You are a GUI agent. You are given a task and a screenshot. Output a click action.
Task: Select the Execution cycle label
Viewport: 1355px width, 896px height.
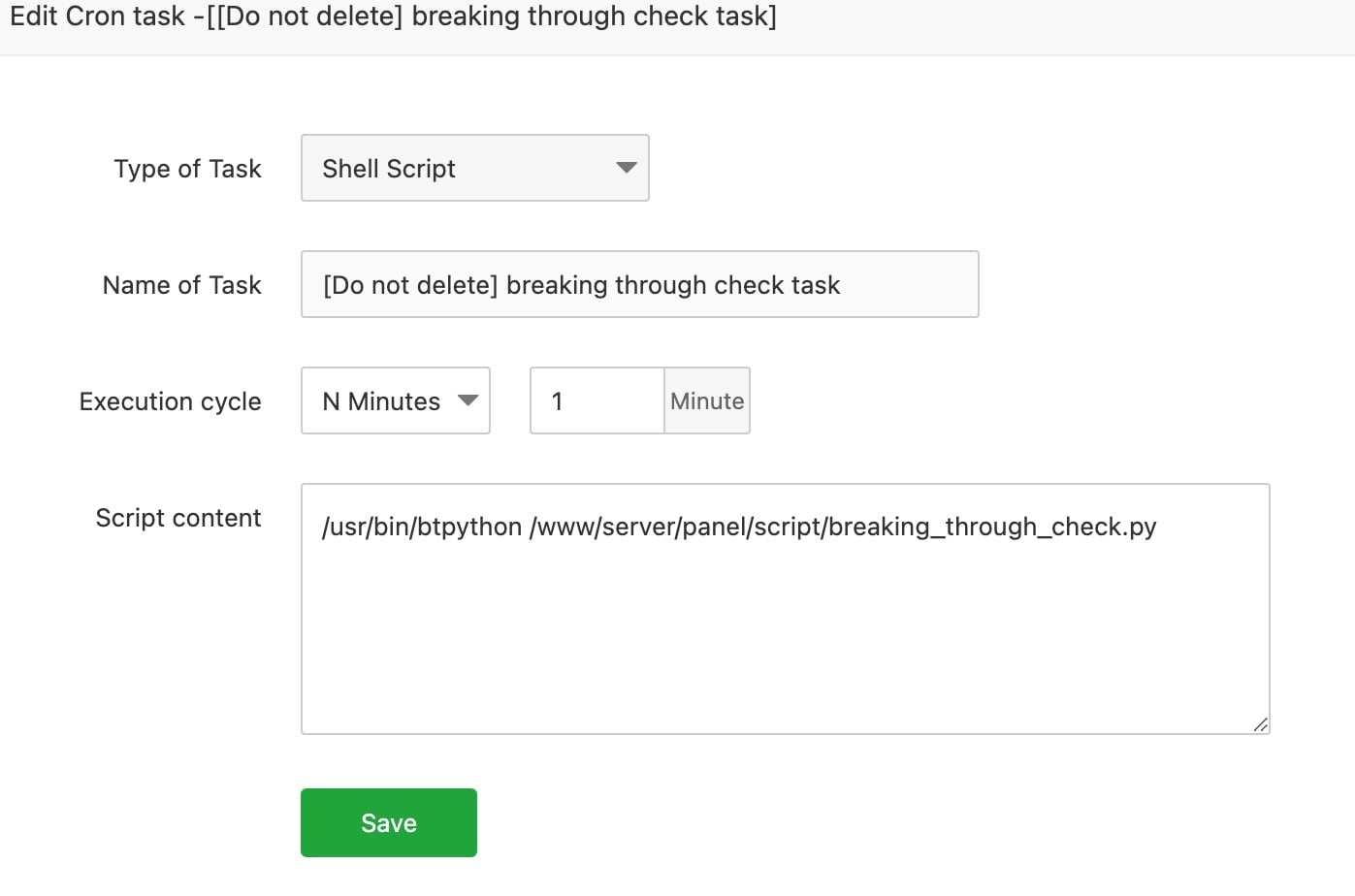point(170,401)
